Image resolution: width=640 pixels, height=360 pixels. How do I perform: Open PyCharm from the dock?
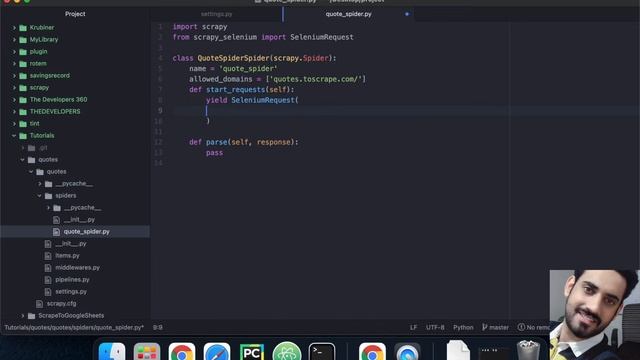pyautogui.click(x=252, y=351)
